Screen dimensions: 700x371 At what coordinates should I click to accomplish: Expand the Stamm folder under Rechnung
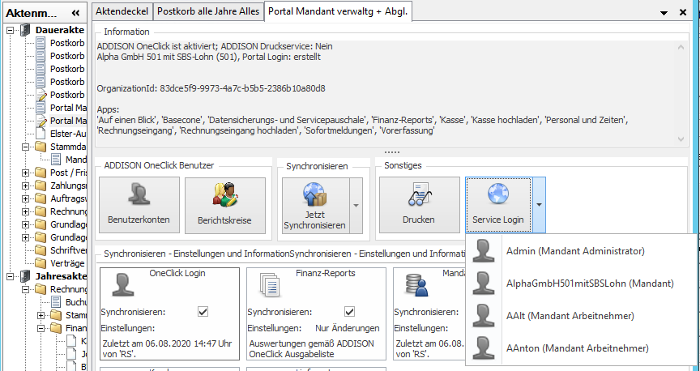(41, 315)
